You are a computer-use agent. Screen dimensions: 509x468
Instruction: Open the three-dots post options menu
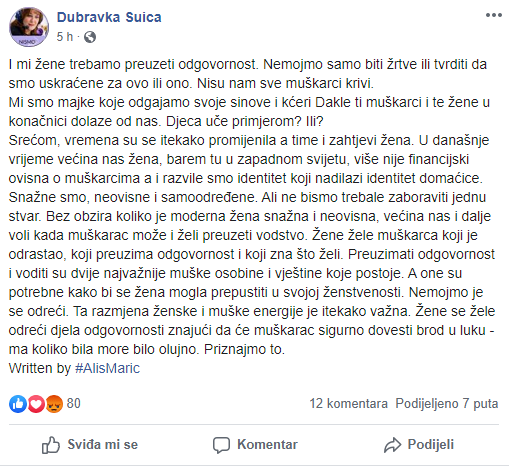click(494, 15)
